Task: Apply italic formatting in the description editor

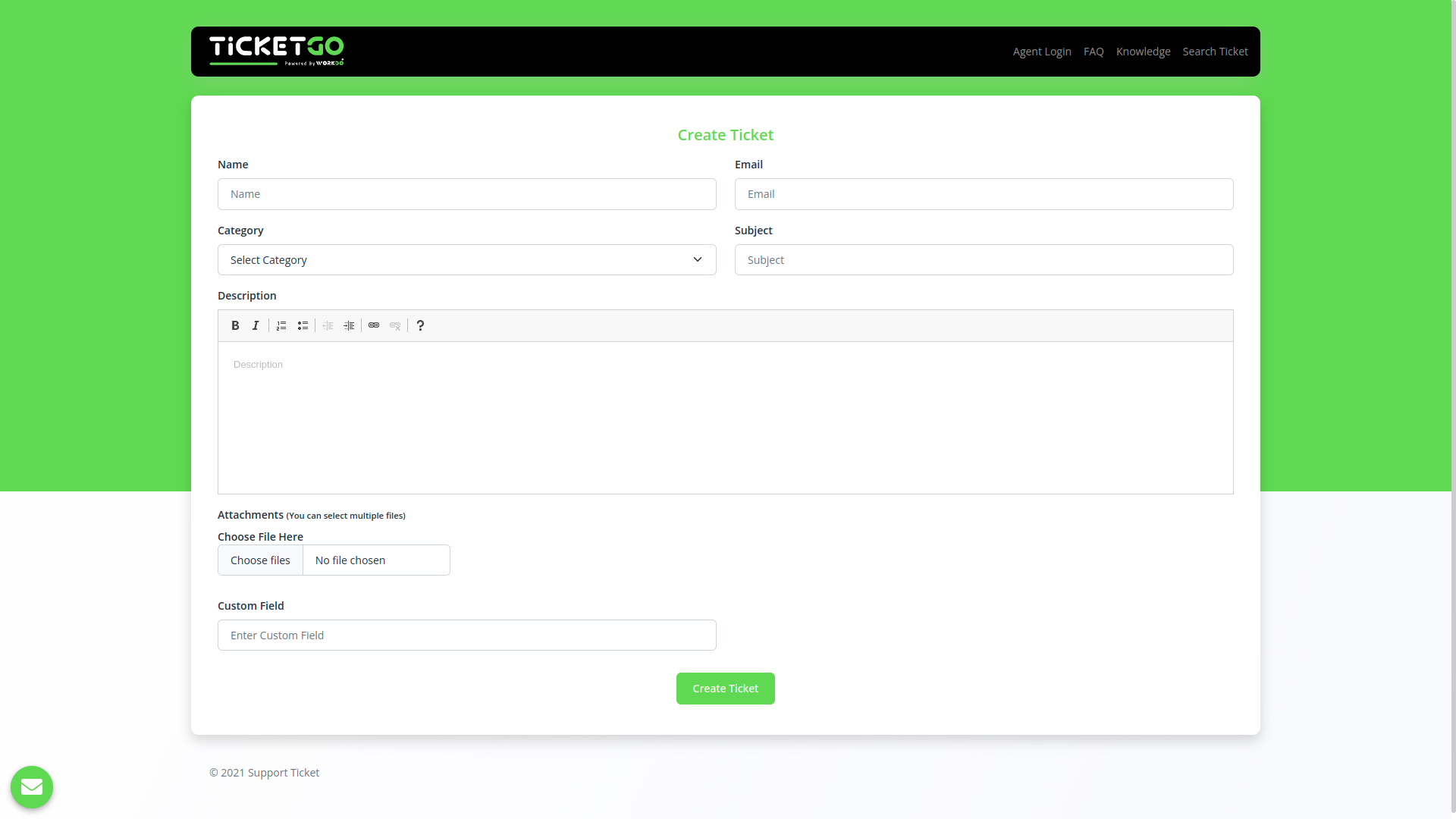Action: [256, 325]
